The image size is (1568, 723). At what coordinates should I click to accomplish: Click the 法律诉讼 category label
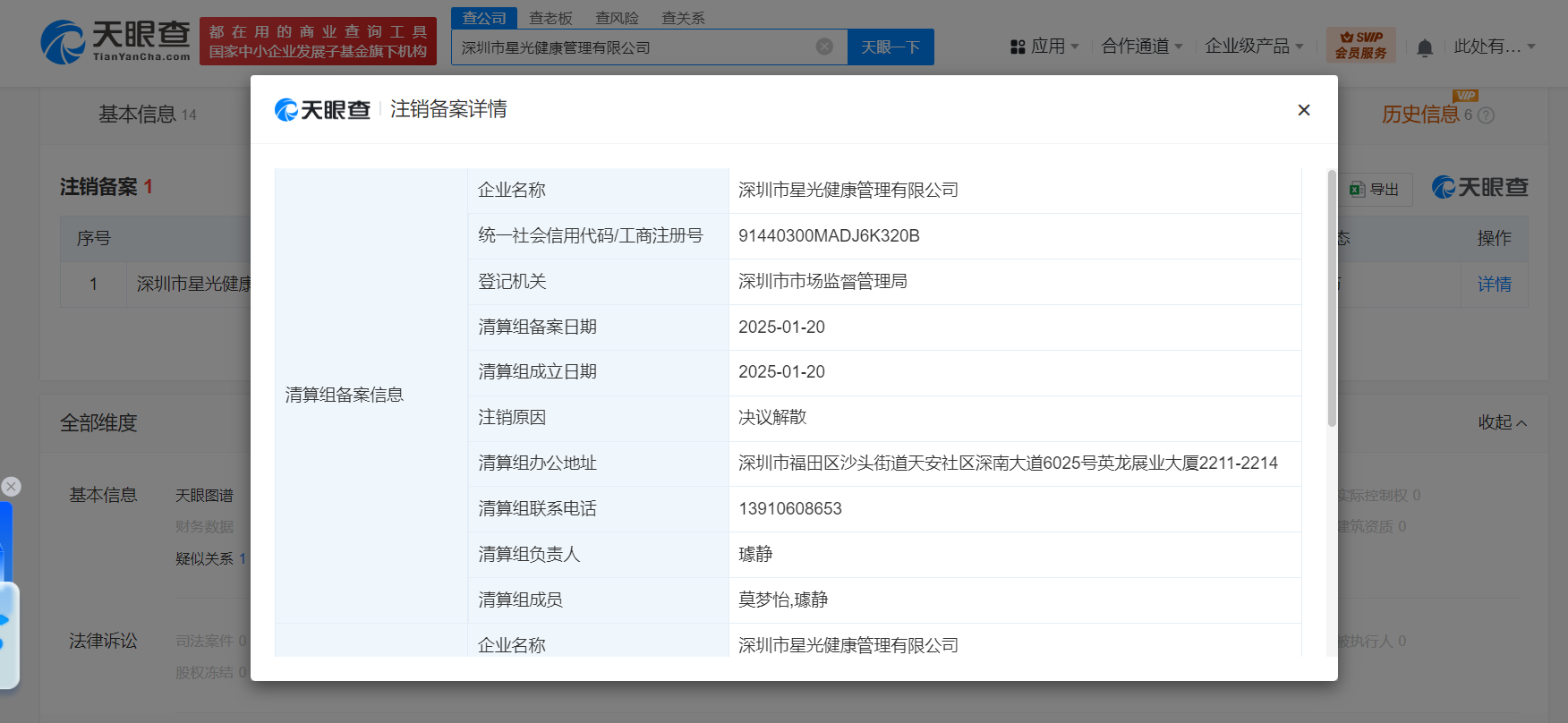click(104, 642)
